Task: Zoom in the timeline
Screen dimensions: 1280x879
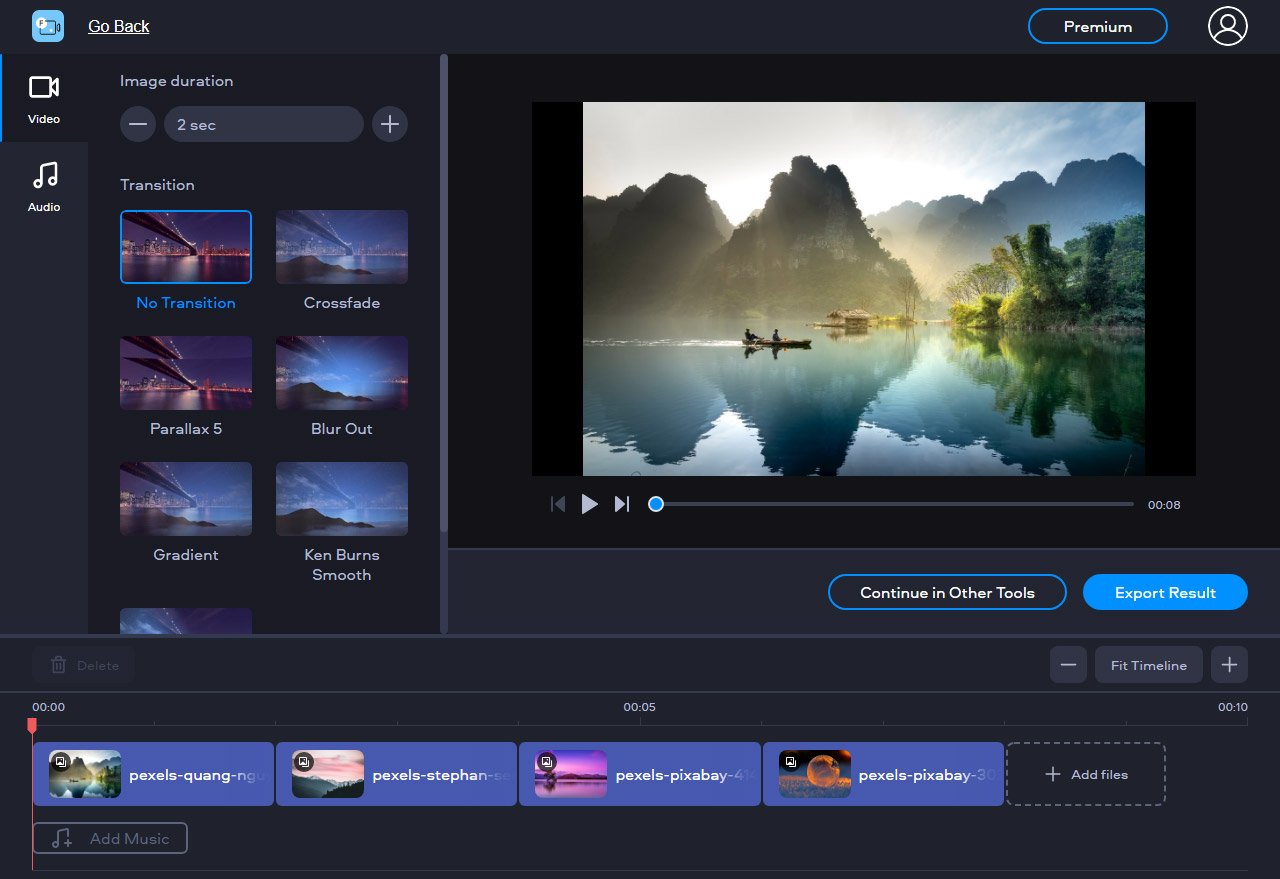Action: tap(1229, 665)
